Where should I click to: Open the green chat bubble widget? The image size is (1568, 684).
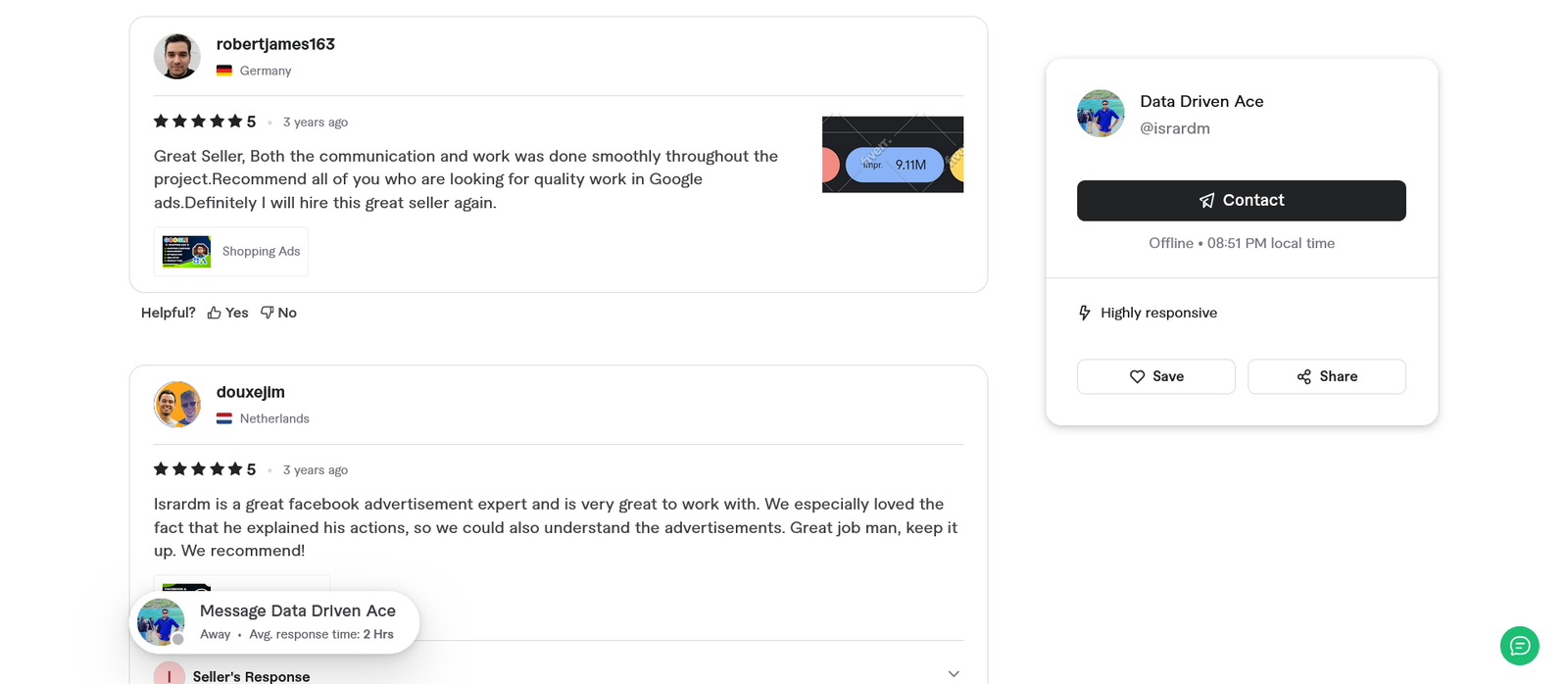(x=1518, y=646)
